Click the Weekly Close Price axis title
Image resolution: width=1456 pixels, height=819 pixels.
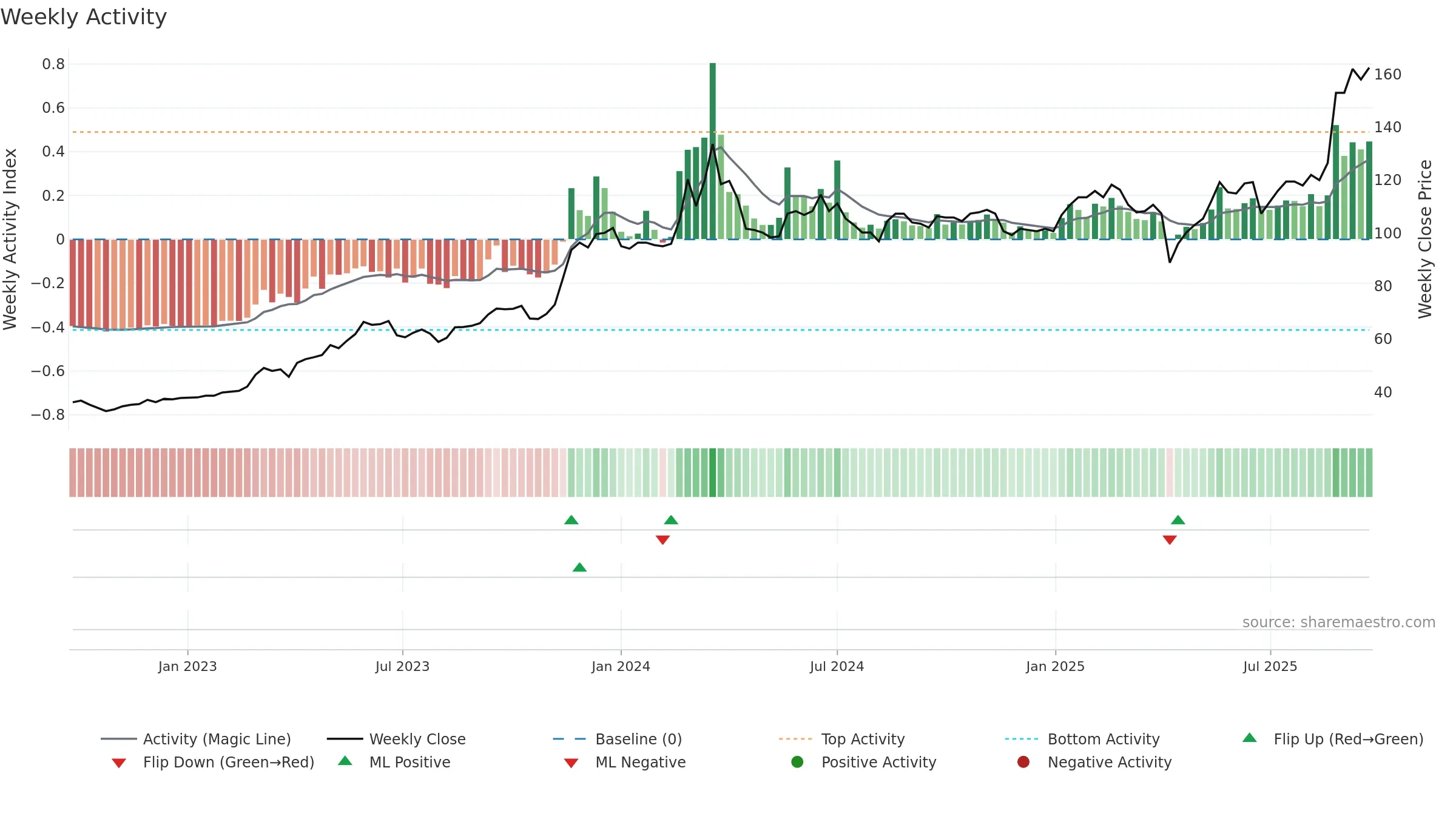(x=1425, y=239)
